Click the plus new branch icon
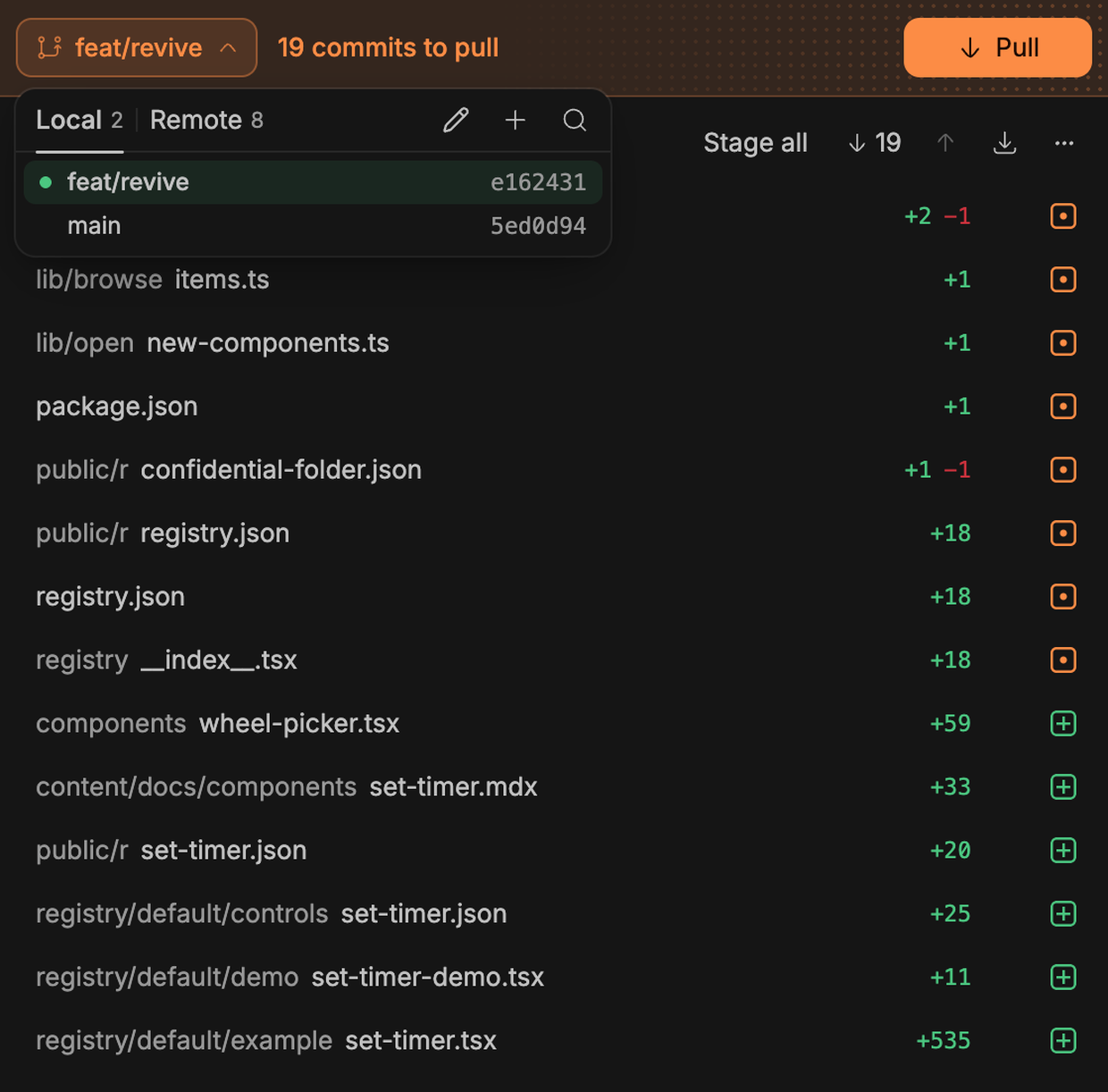The width and height of the screenshot is (1108, 1092). [x=516, y=120]
